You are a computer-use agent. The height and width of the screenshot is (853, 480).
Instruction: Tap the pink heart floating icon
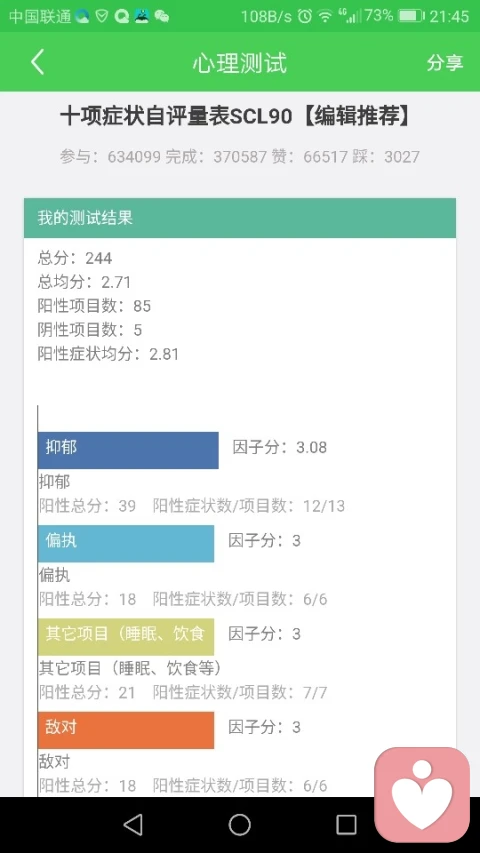click(x=422, y=794)
